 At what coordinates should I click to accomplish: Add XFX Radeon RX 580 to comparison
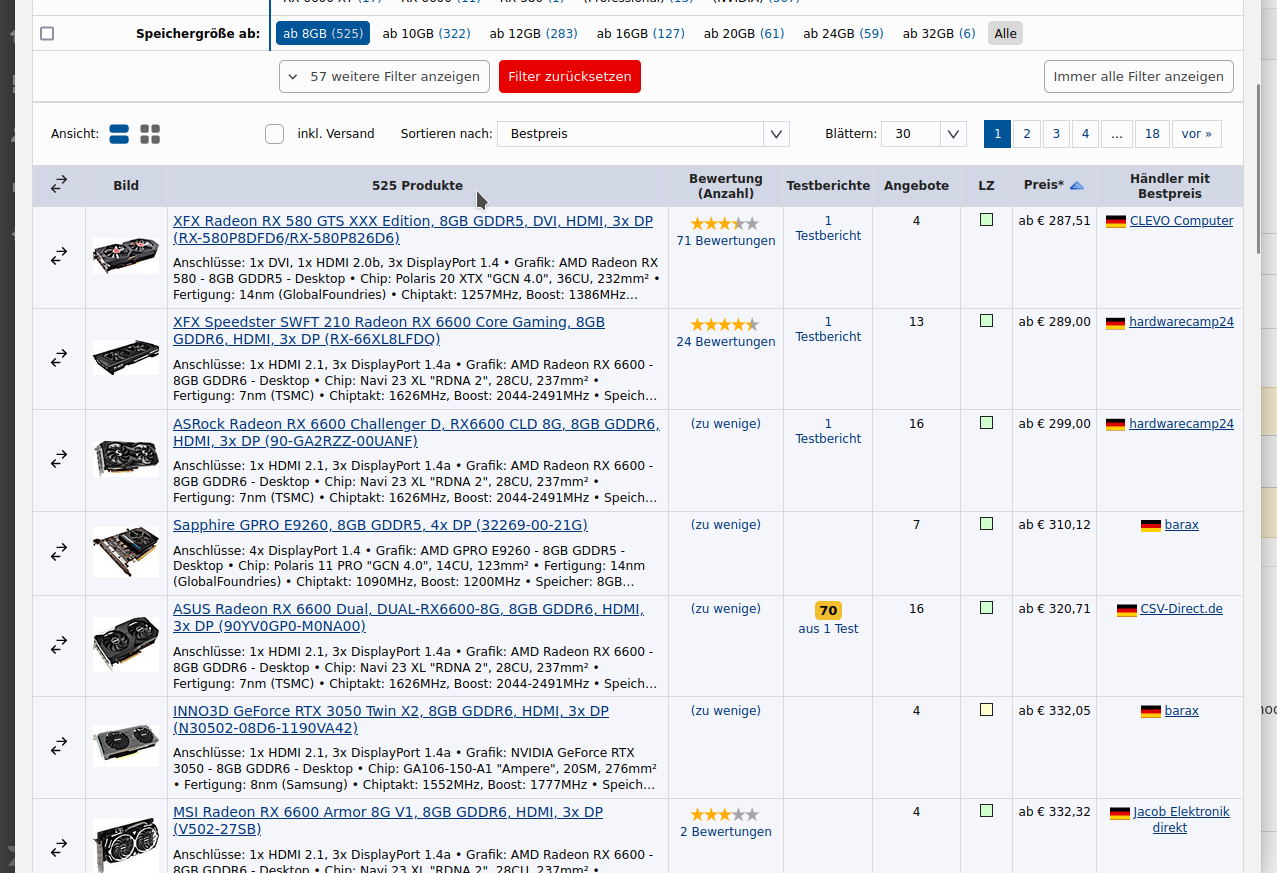pos(59,256)
